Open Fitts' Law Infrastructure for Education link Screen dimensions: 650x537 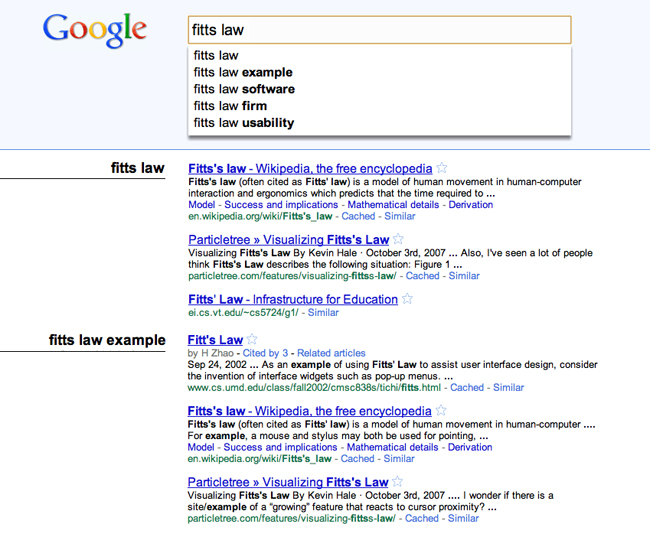293,299
